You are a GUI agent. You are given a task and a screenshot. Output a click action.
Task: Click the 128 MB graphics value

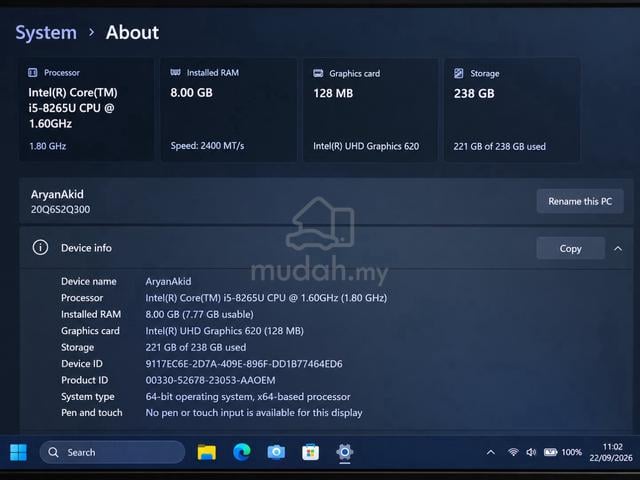[333, 93]
